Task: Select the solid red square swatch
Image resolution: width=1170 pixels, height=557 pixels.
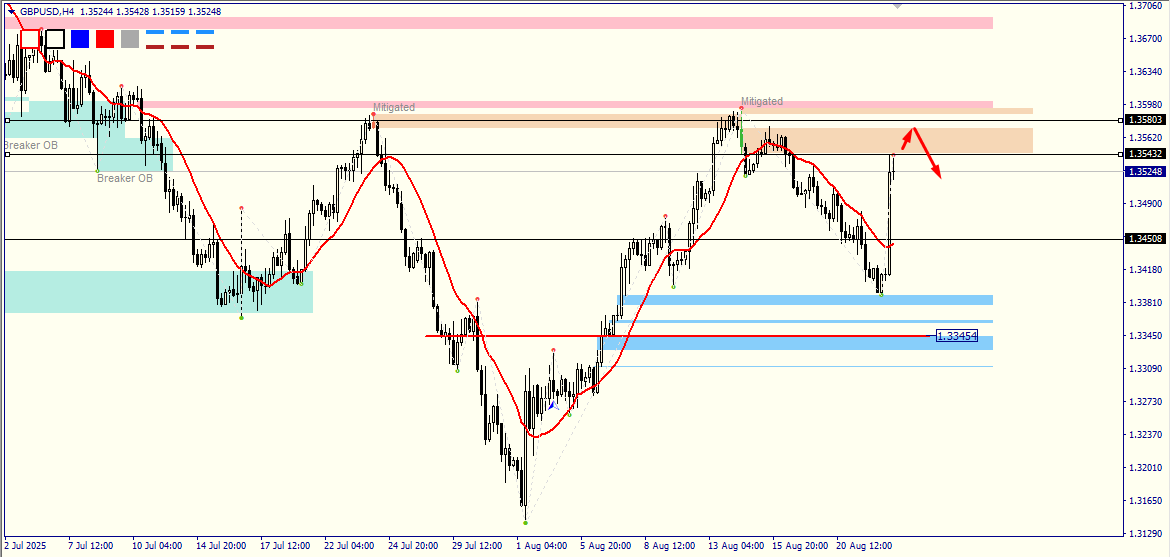Action: 105,39
